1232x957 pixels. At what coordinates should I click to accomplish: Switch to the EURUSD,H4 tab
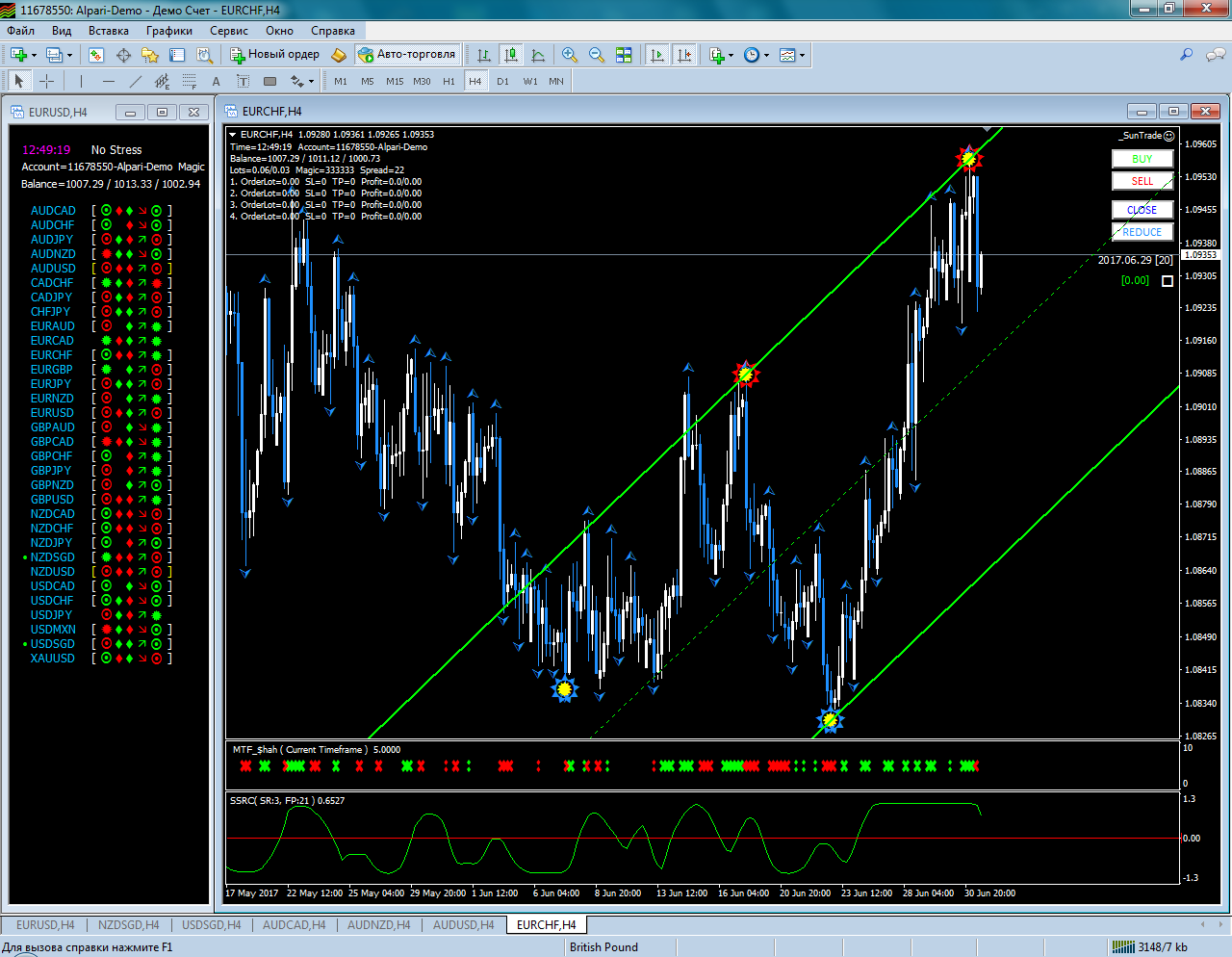click(45, 924)
